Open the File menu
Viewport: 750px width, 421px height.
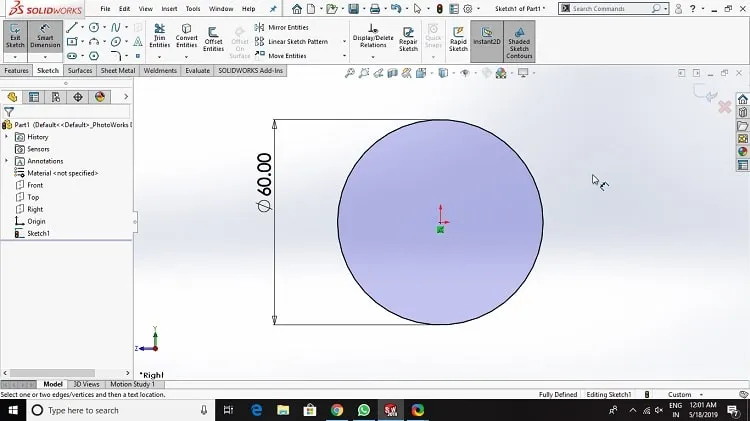coord(105,9)
